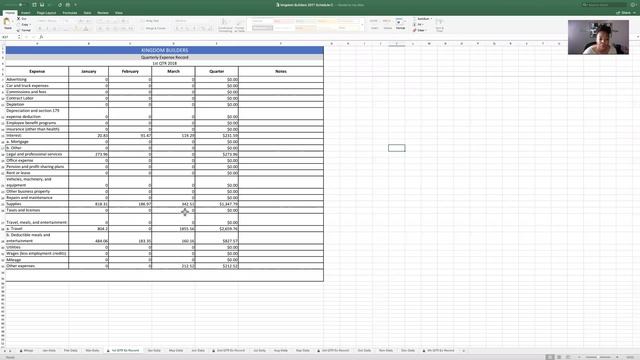The image size is (640, 360).
Task: Click the Fill button in editing group
Action: pyautogui.click(x=418, y=24)
